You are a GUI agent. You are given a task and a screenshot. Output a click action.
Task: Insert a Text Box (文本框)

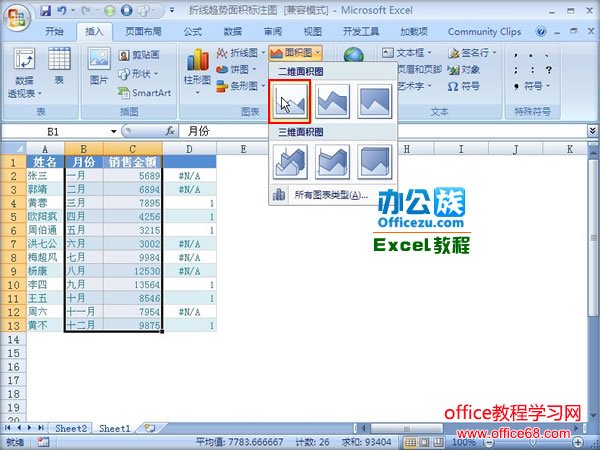(407, 52)
